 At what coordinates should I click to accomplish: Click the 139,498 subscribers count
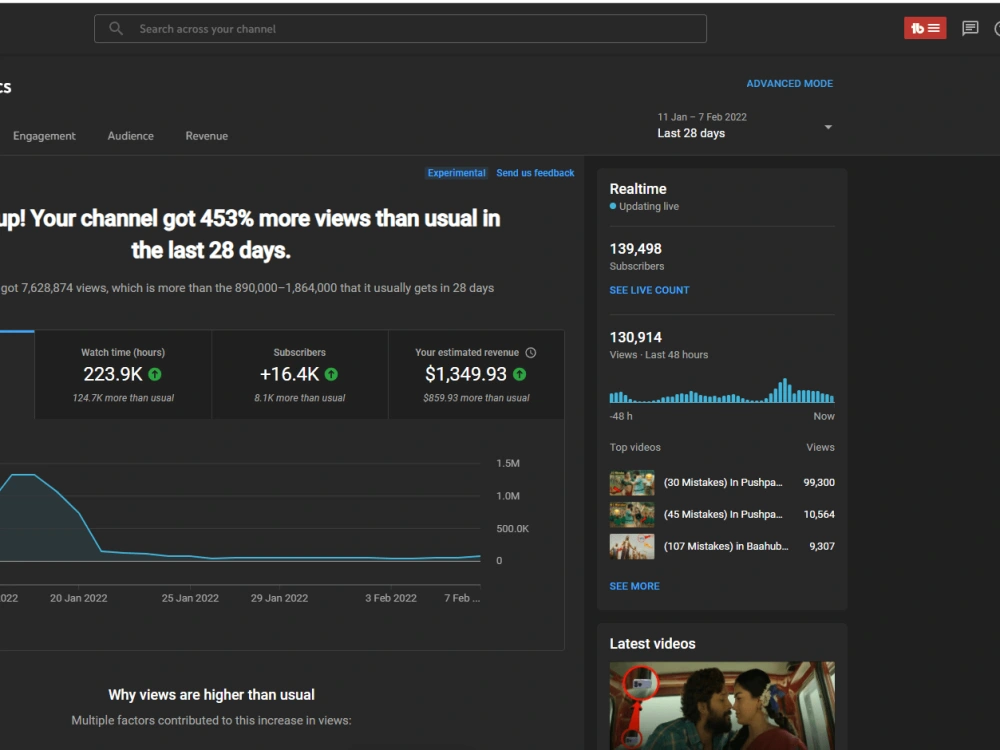pyautogui.click(x=635, y=249)
